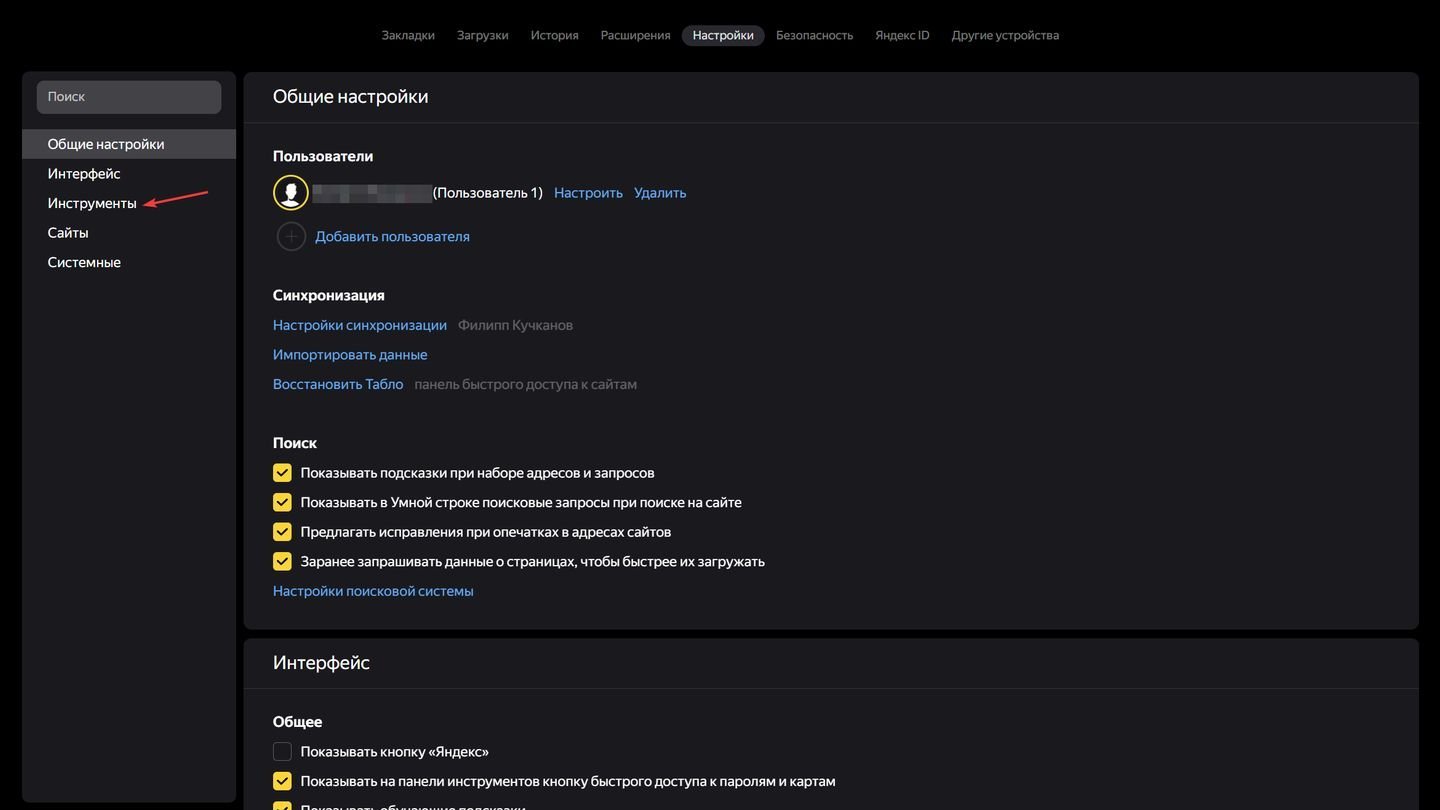This screenshot has height=810, width=1440.
Task: Go to Расширения tab
Action: [635, 35]
